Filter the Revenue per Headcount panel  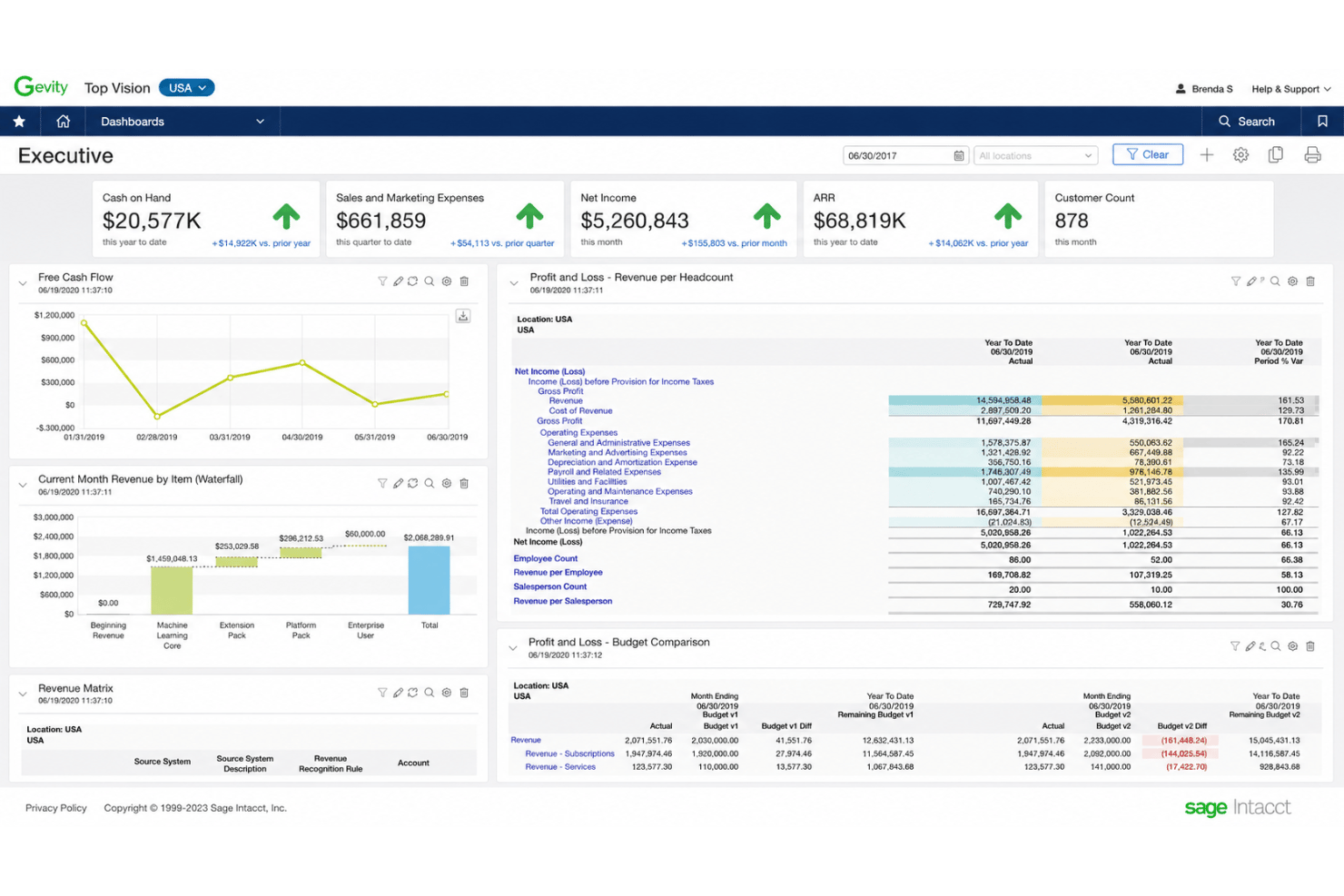pos(1236,281)
